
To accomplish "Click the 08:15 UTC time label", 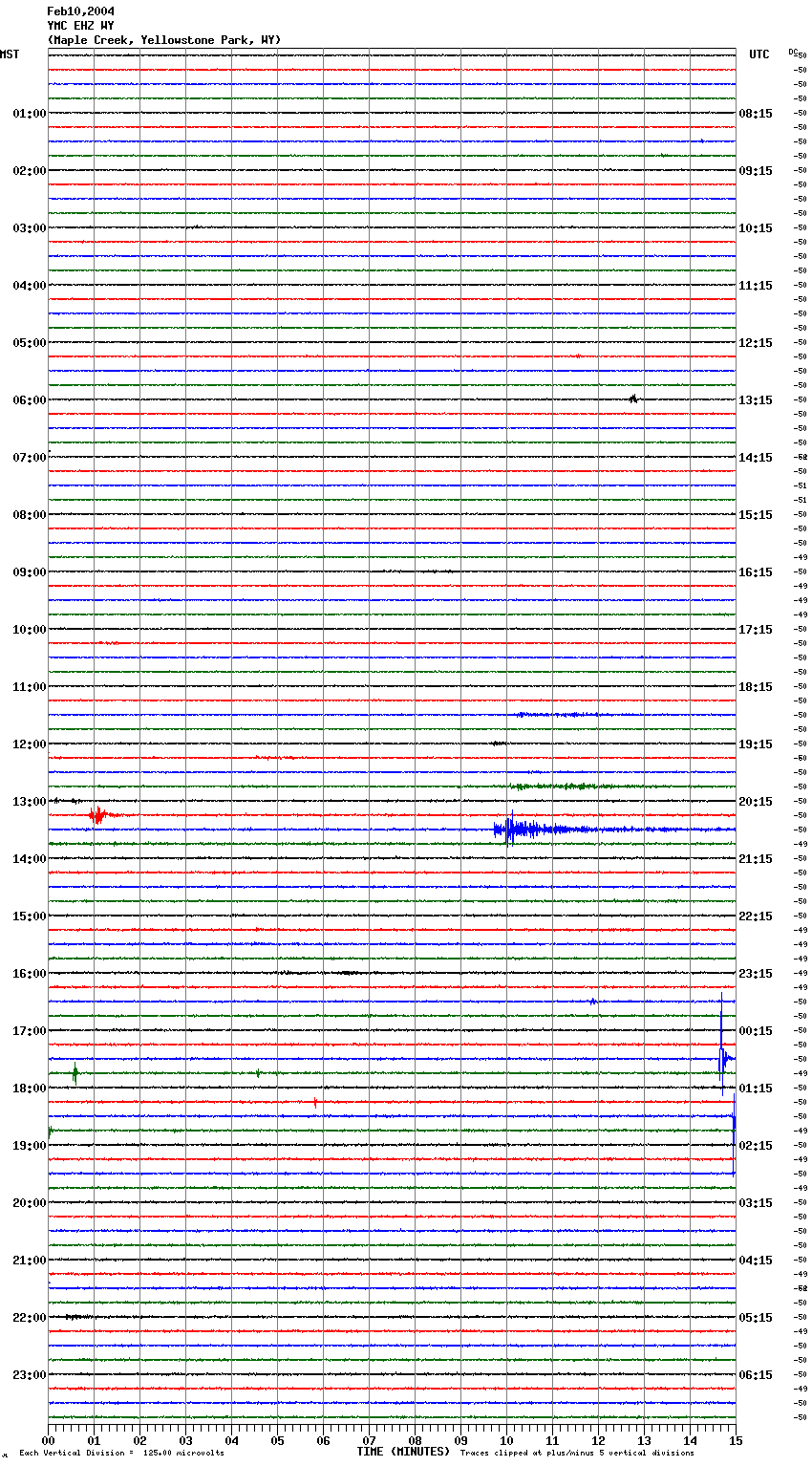I will point(756,114).
